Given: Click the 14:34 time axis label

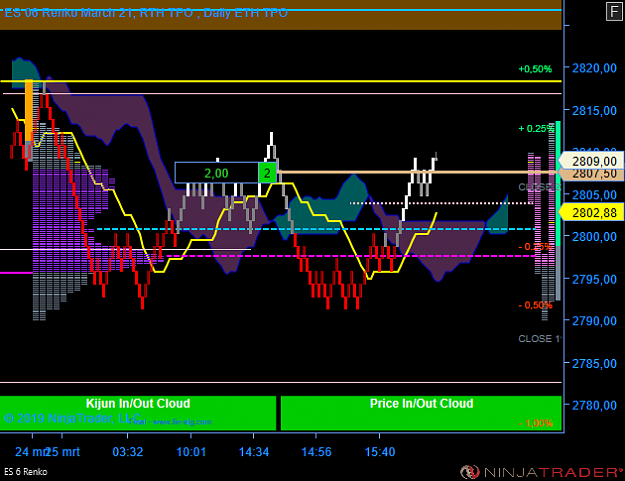Looking at the screenshot, I should click(x=254, y=452).
